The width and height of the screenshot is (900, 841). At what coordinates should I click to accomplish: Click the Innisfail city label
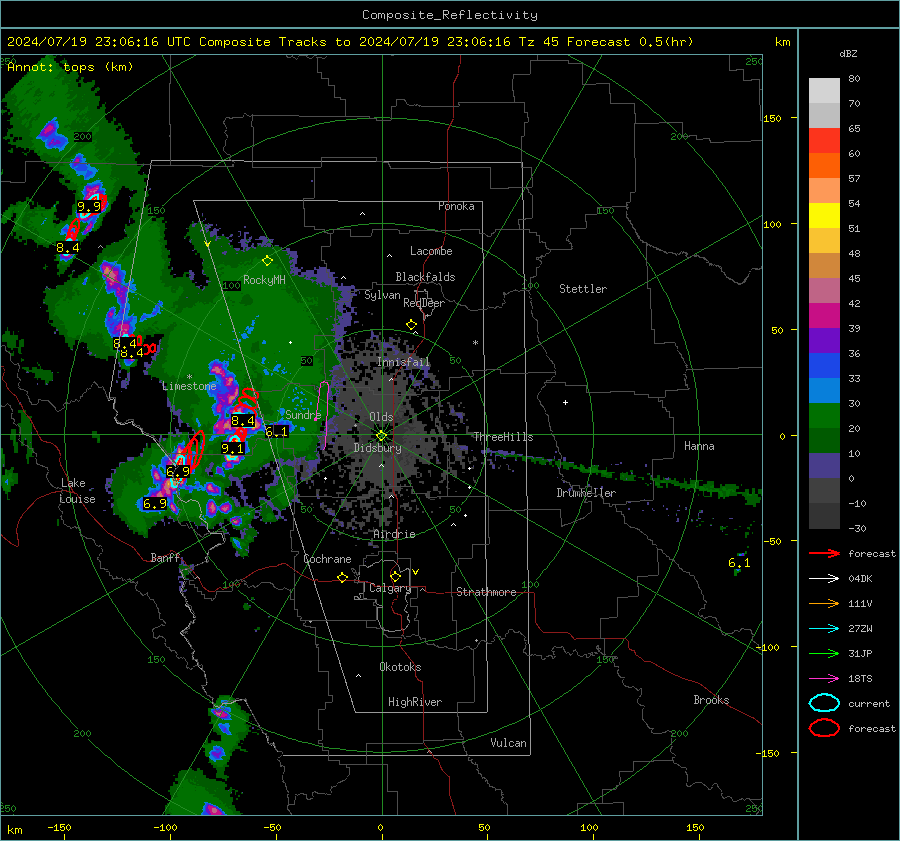403,362
